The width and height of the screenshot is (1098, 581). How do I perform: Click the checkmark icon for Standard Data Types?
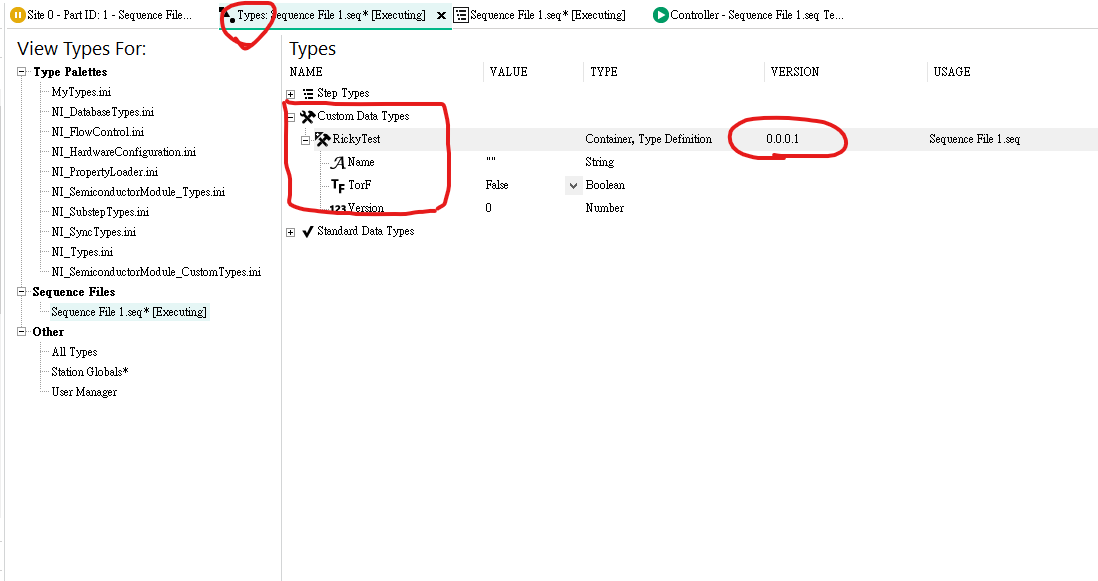pyautogui.click(x=307, y=232)
